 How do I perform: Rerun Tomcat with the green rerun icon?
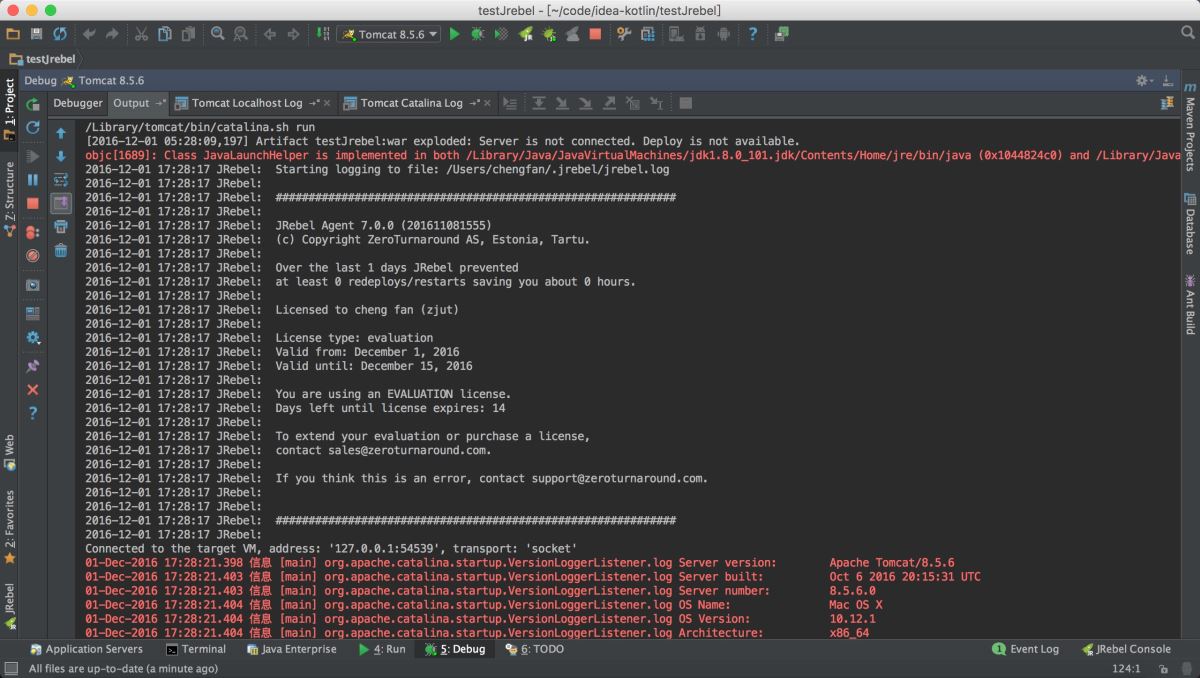click(32, 103)
